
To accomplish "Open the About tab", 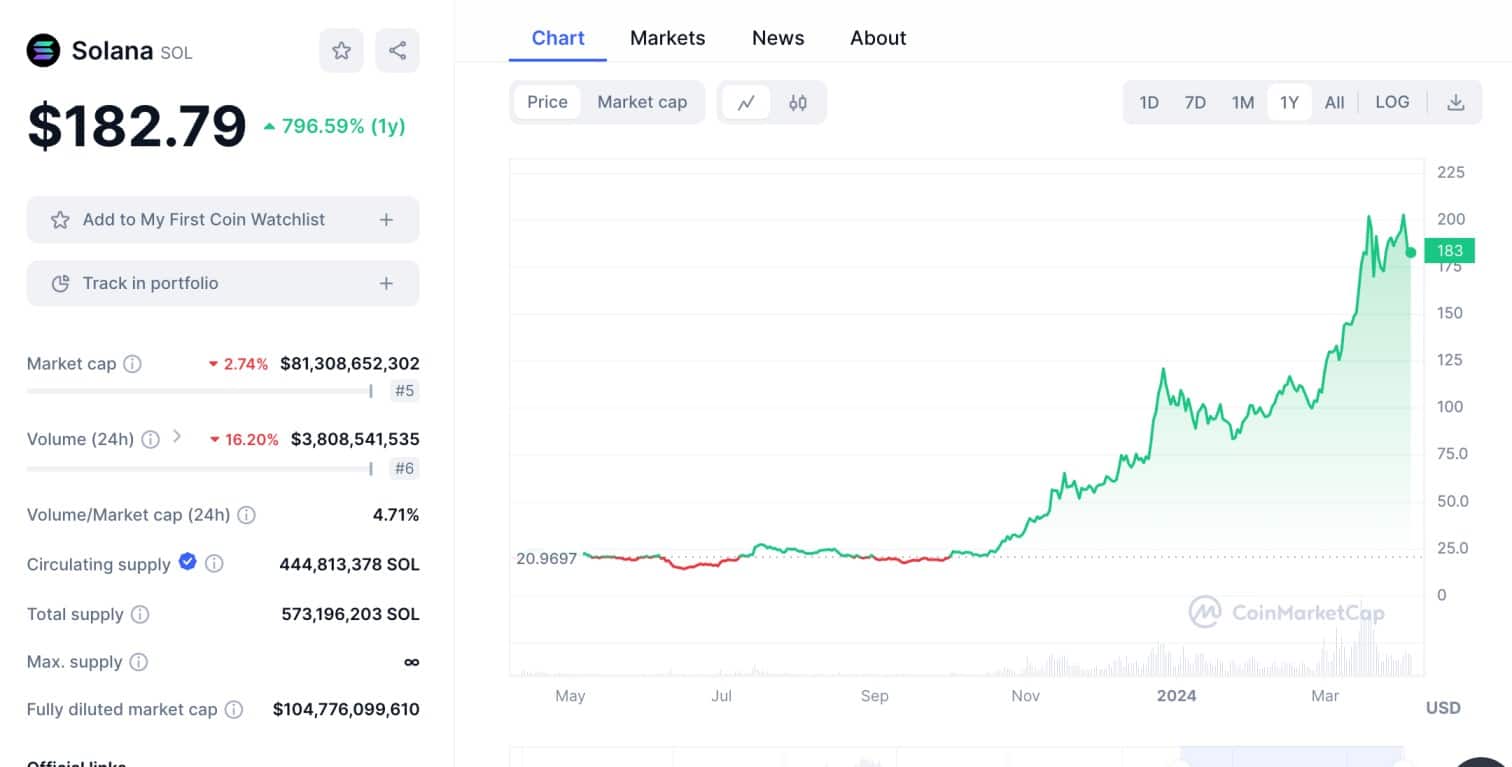I will coord(878,38).
